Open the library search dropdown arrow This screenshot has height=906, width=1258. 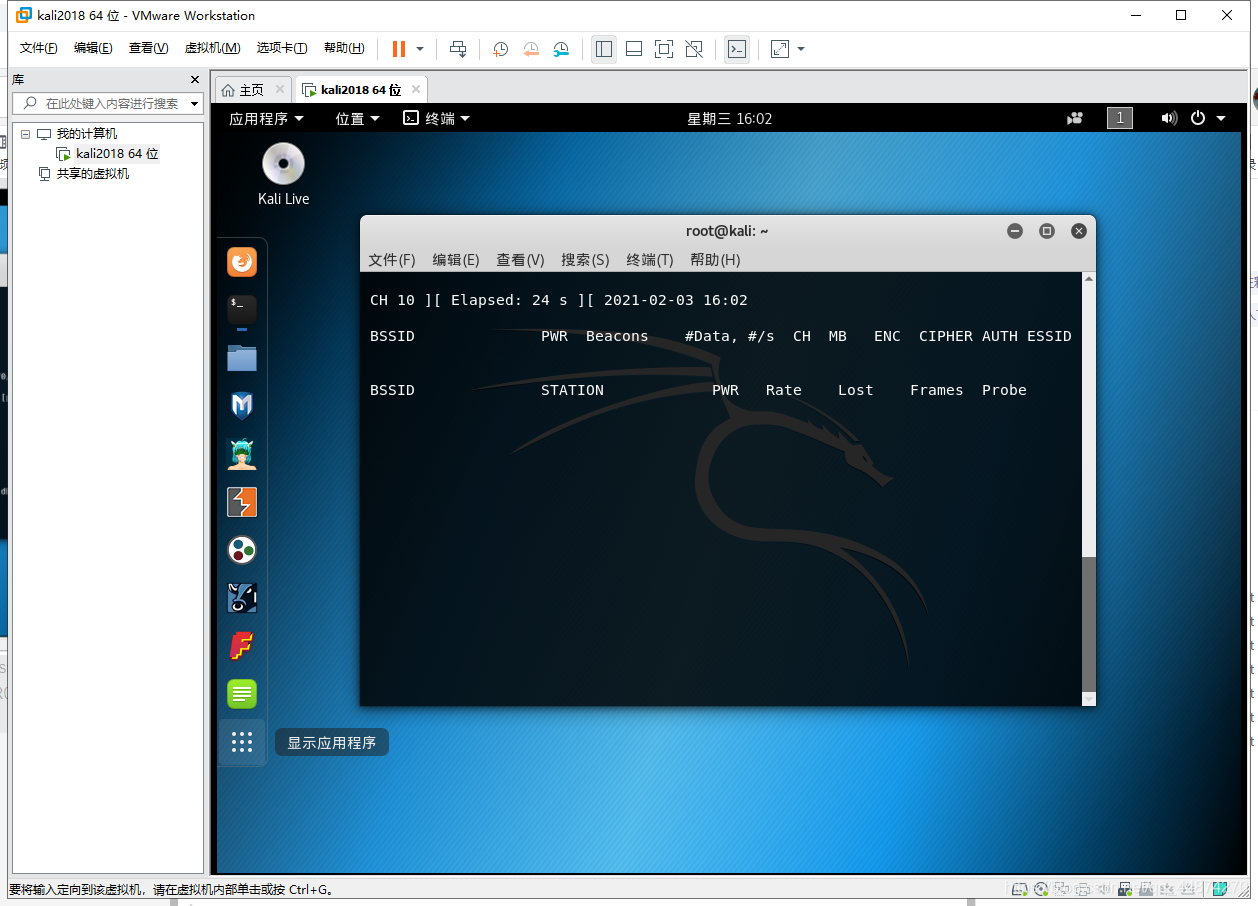195,103
